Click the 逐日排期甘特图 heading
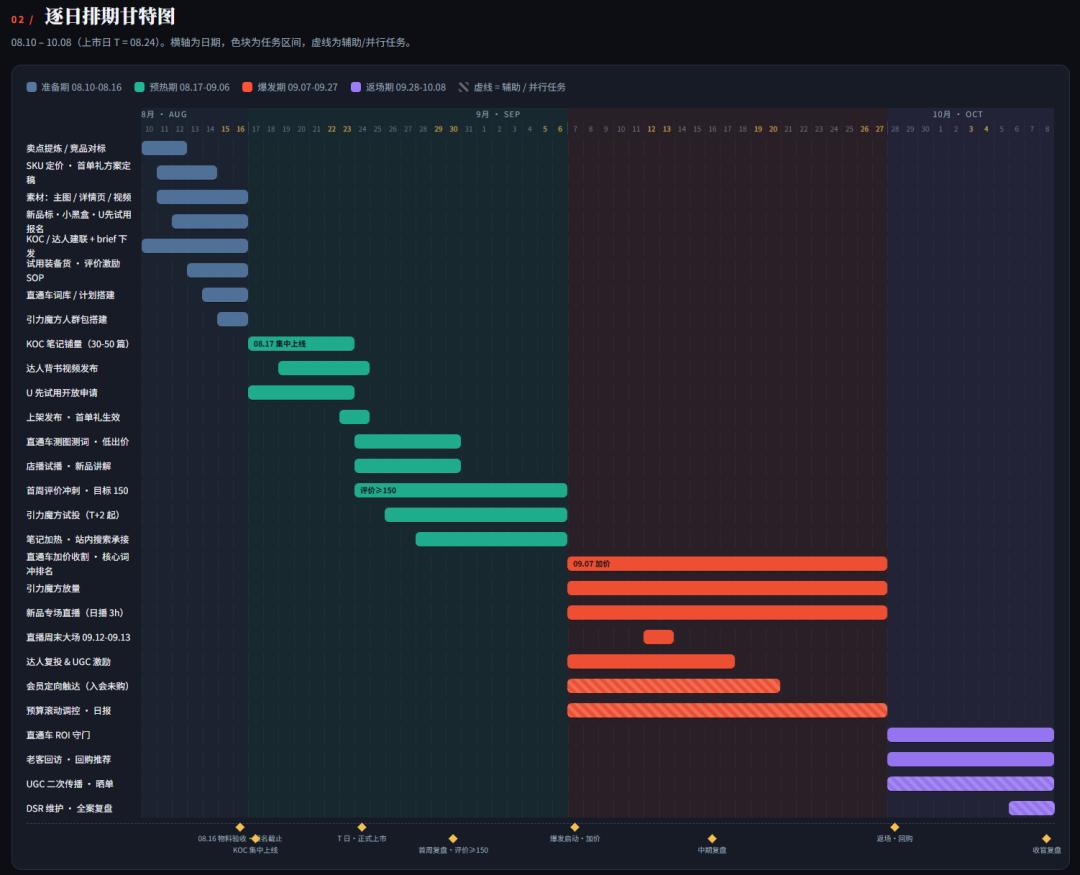This screenshot has height=875, width=1080. [x=110, y=16]
